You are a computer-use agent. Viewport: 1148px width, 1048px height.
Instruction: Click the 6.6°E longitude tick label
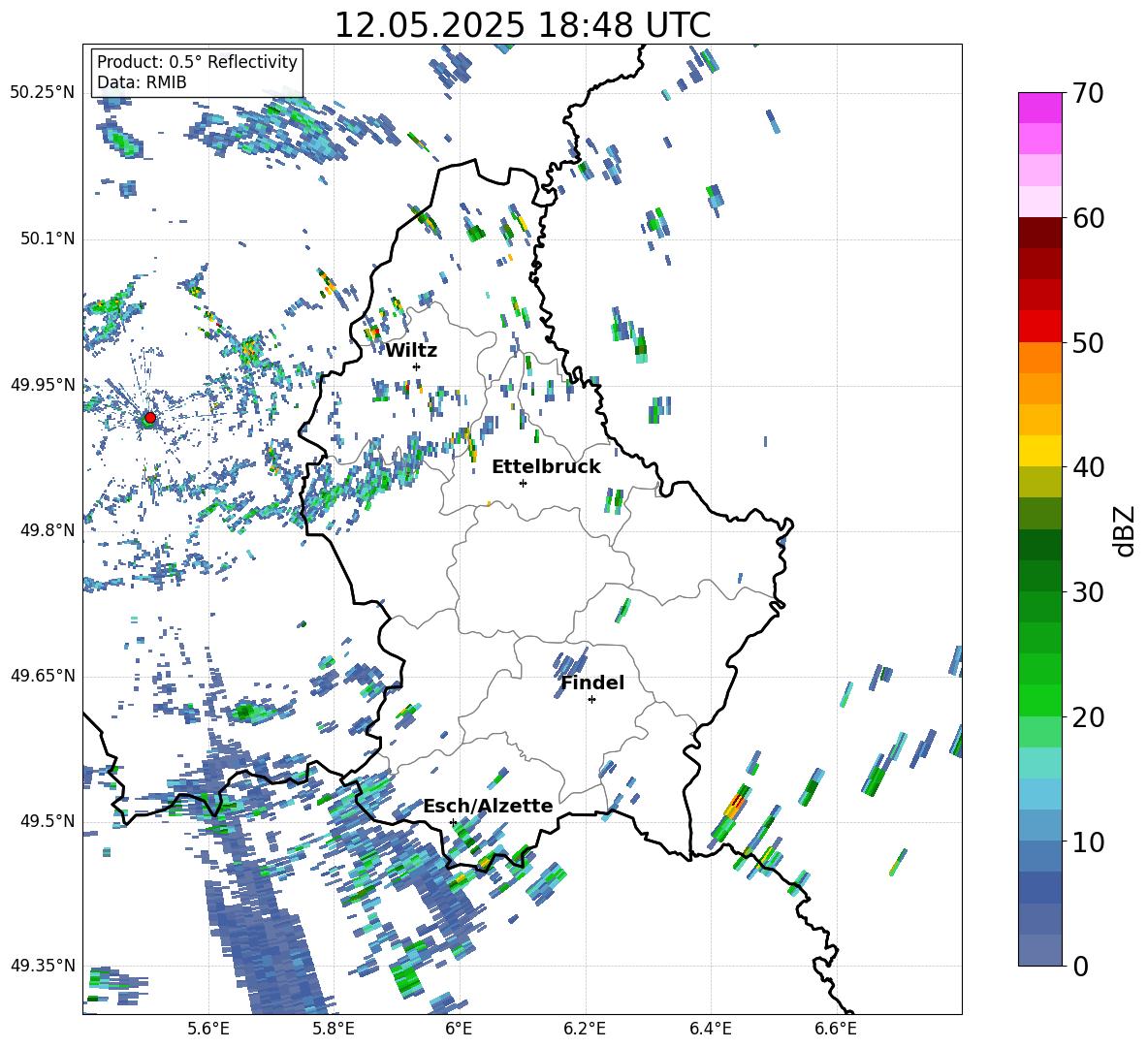836,1029
